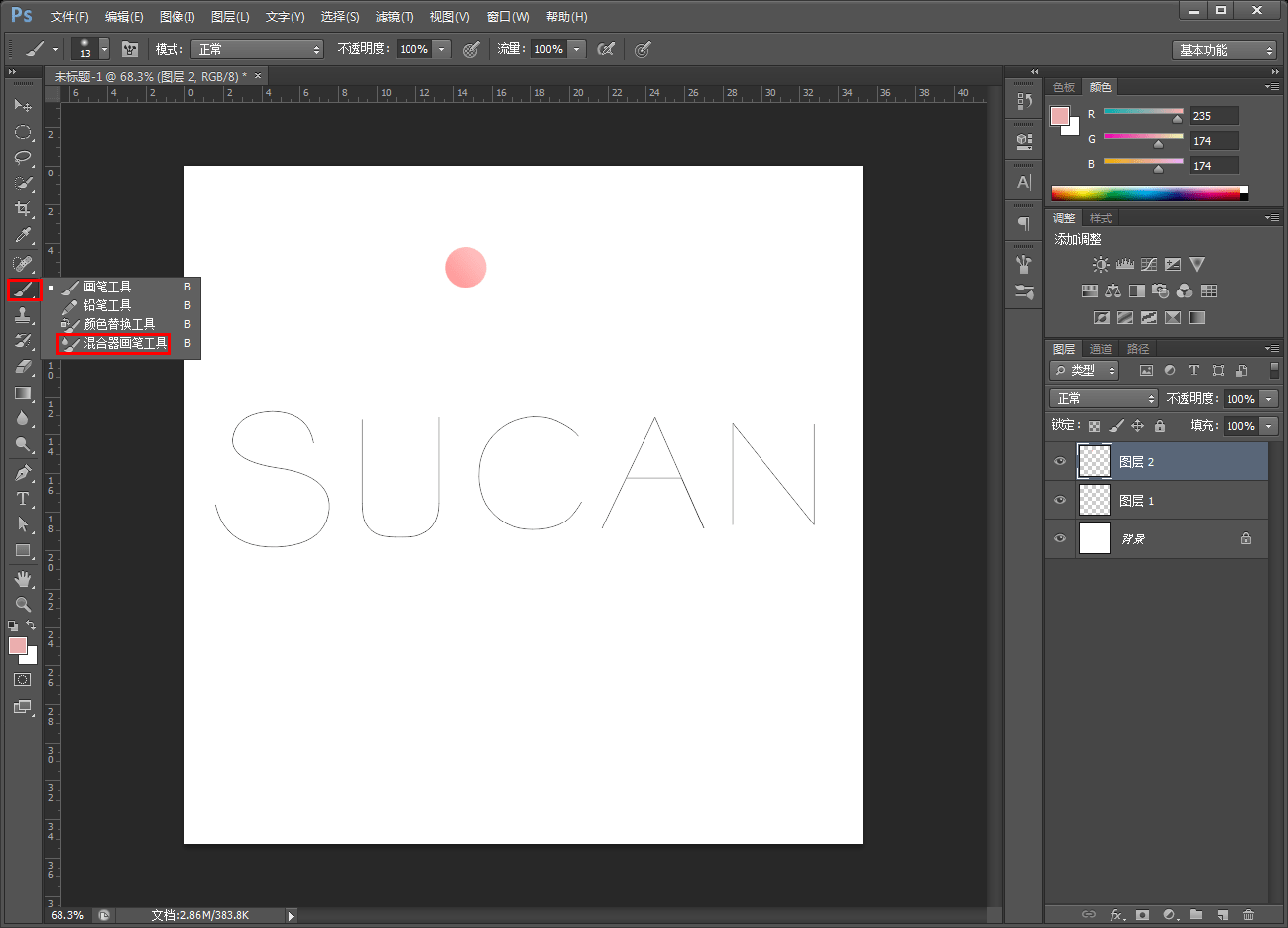The image size is (1288, 928).
Task: Open the 滤镜(T) menu
Action: click(x=395, y=17)
